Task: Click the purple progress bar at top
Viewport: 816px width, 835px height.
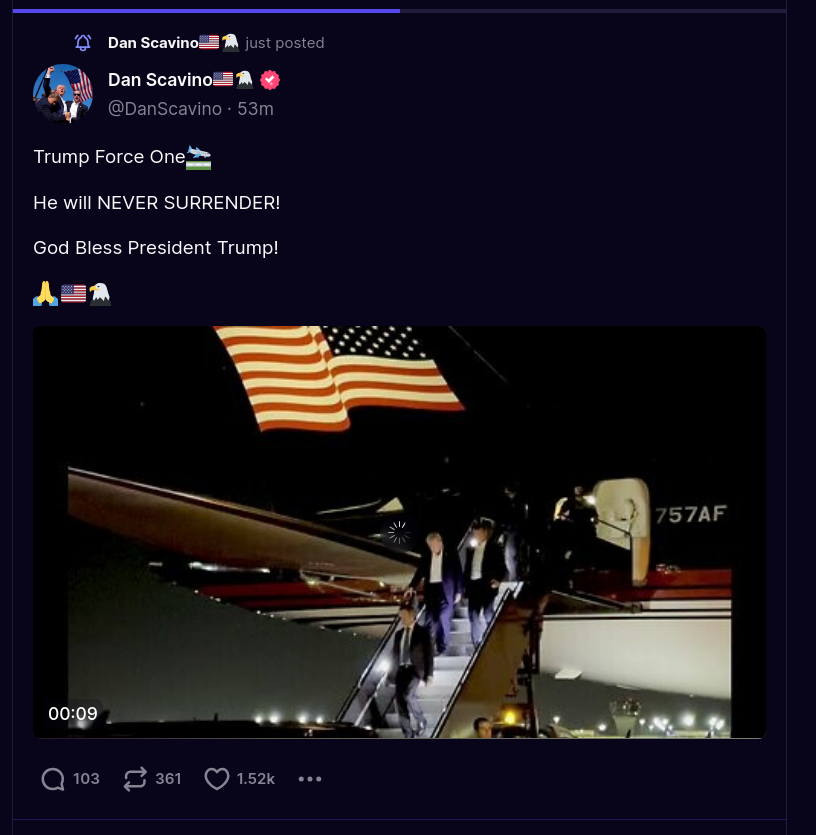Action: coord(206,10)
